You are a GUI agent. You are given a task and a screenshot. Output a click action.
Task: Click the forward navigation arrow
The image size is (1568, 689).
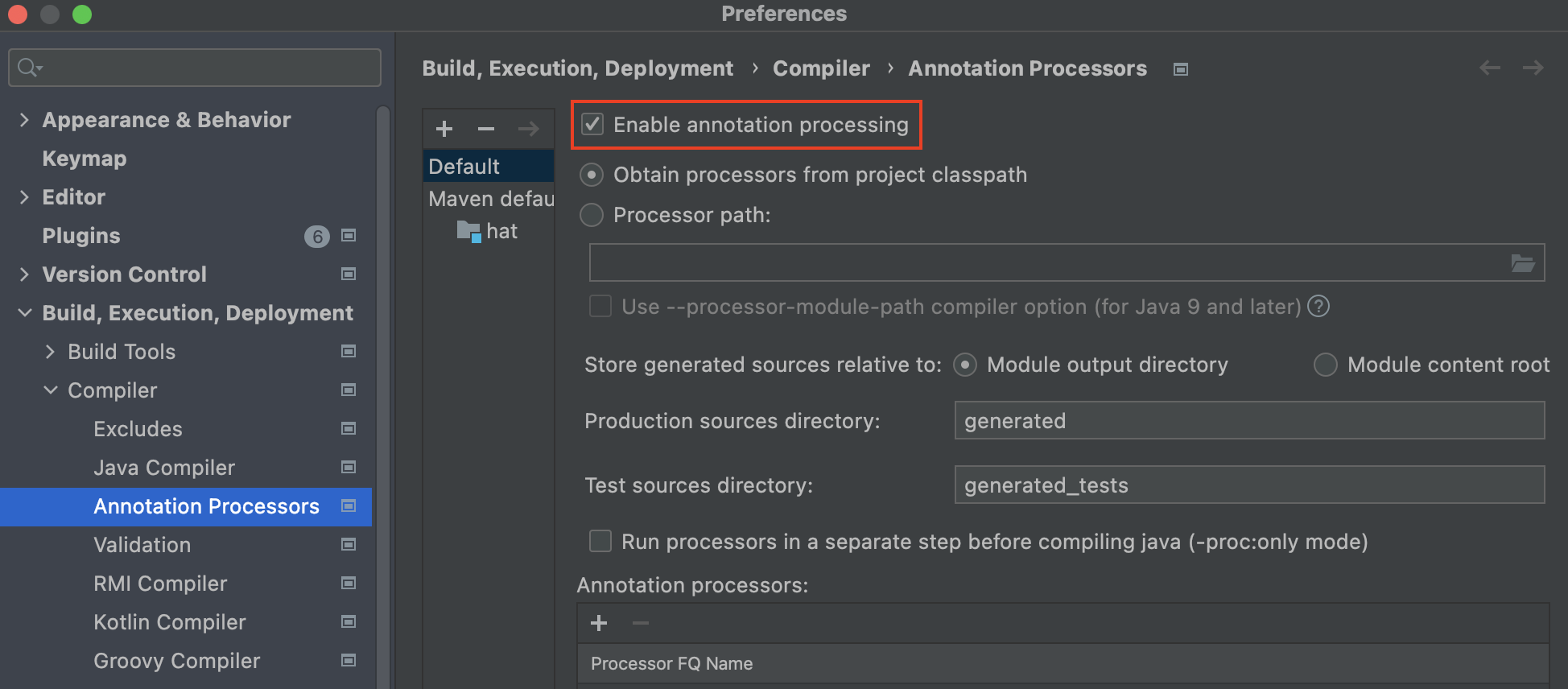1533,68
